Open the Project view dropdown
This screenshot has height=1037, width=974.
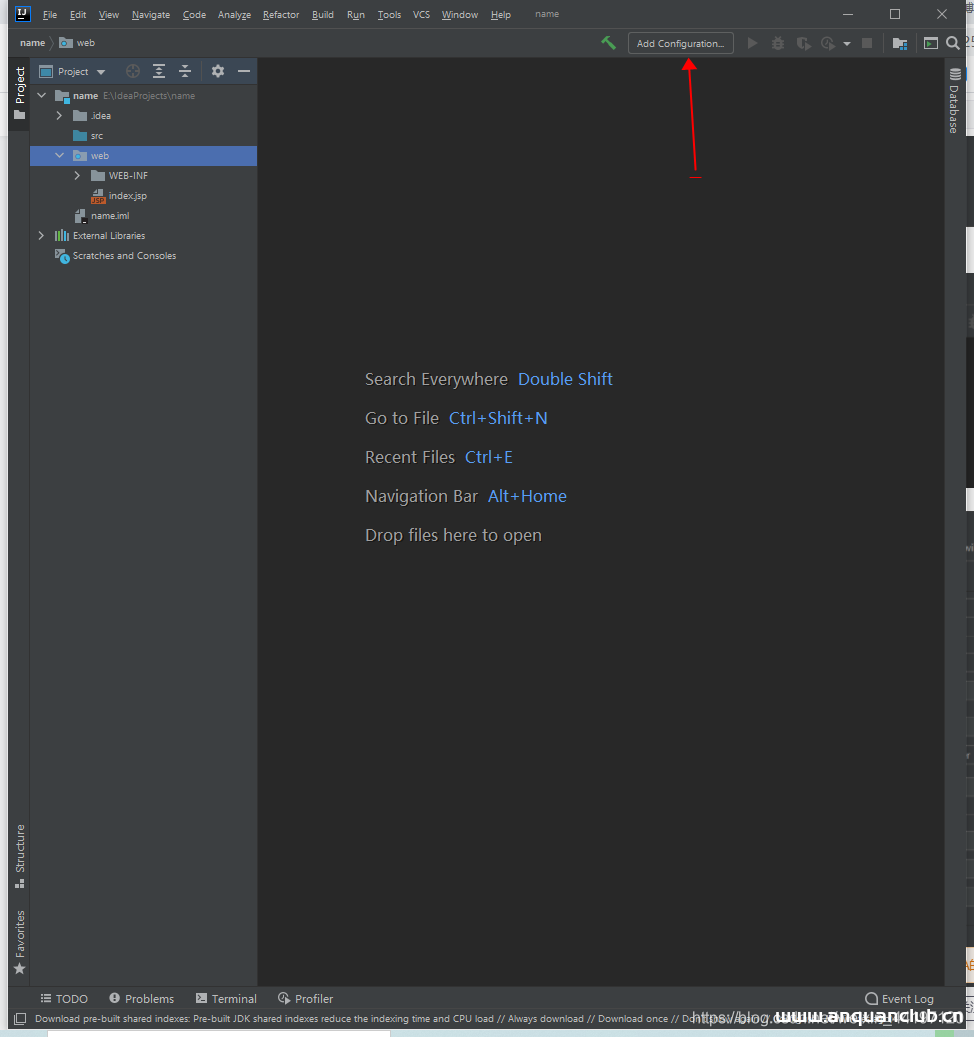[x=73, y=72]
